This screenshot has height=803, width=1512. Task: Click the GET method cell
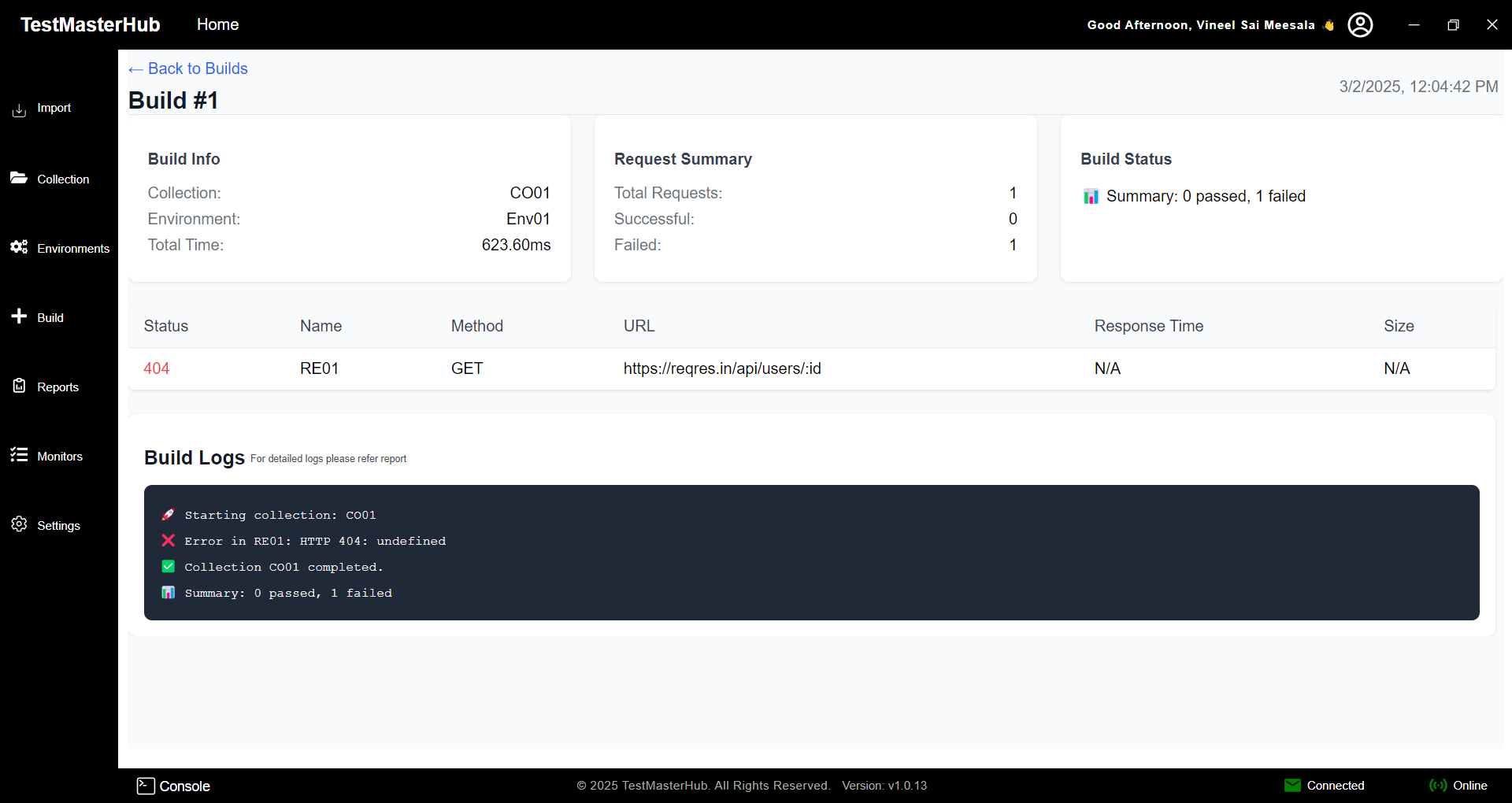467,368
